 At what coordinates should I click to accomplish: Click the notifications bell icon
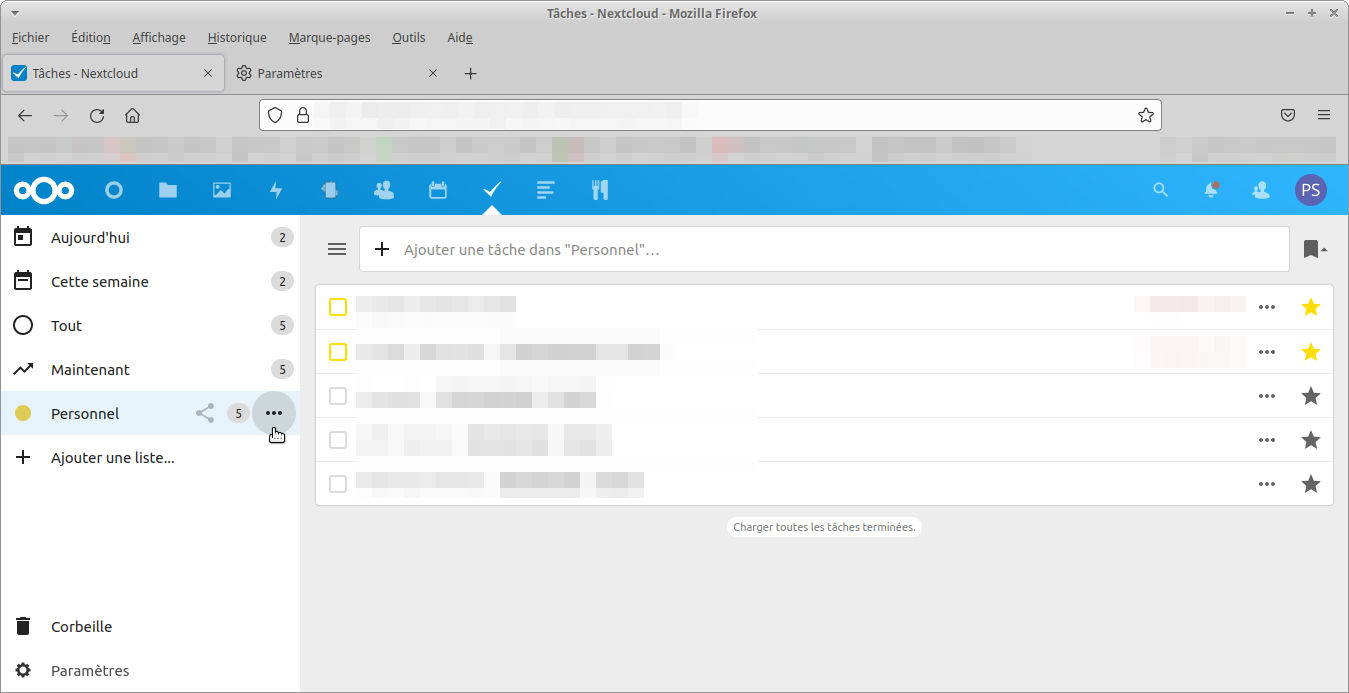1211,190
